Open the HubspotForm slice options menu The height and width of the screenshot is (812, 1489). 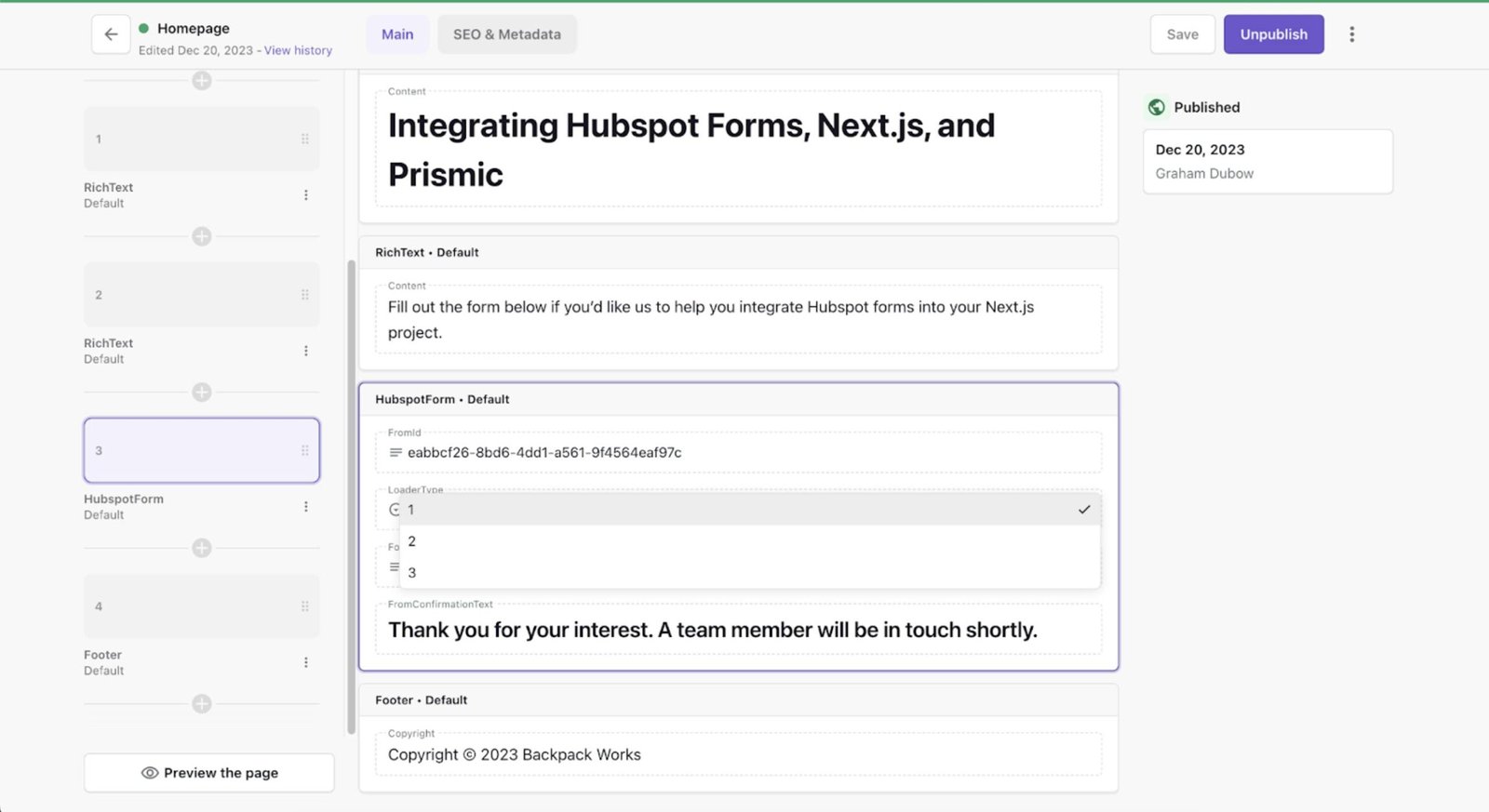click(305, 506)
